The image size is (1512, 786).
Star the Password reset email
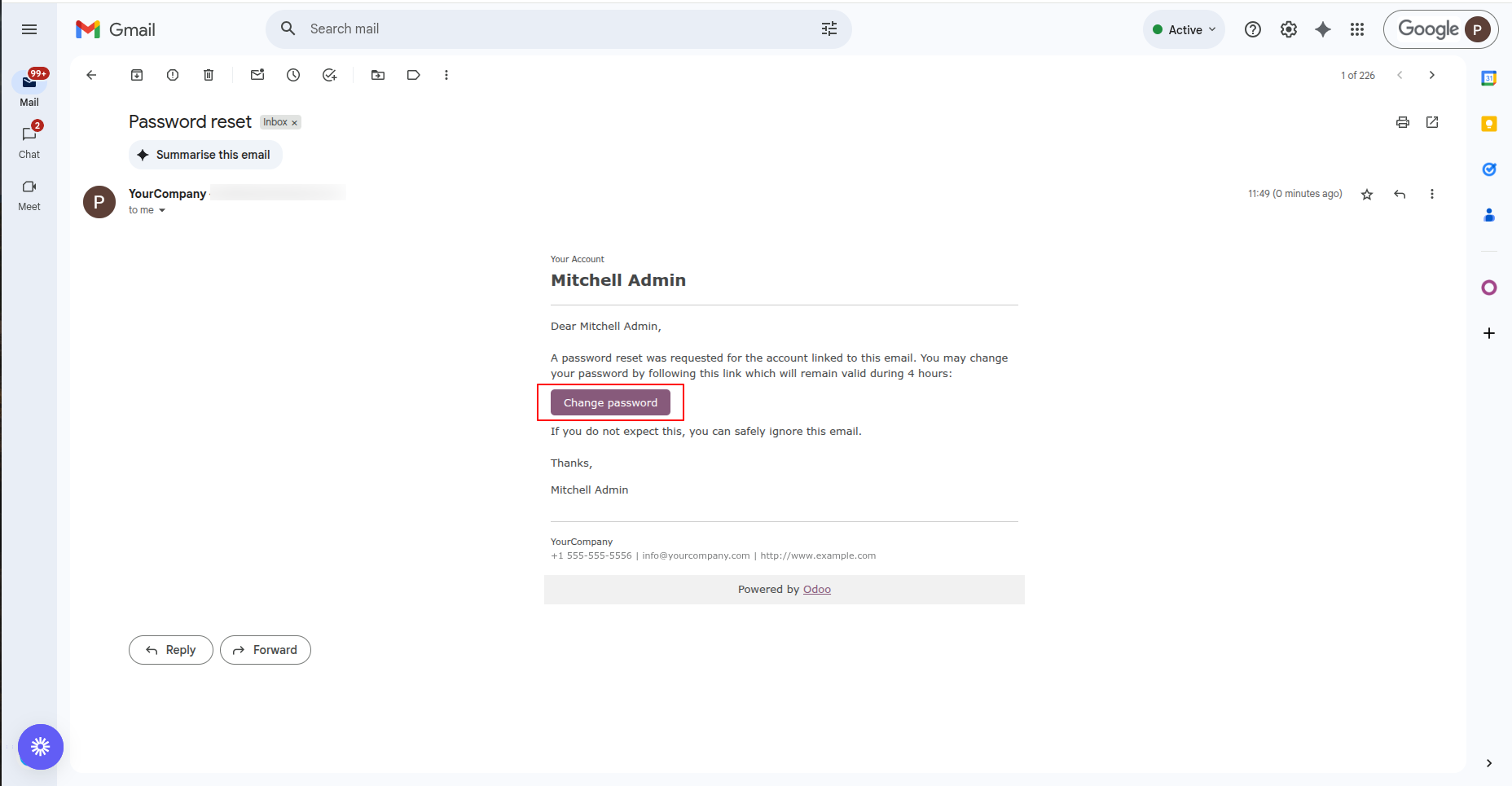(x=1367, y=194)
